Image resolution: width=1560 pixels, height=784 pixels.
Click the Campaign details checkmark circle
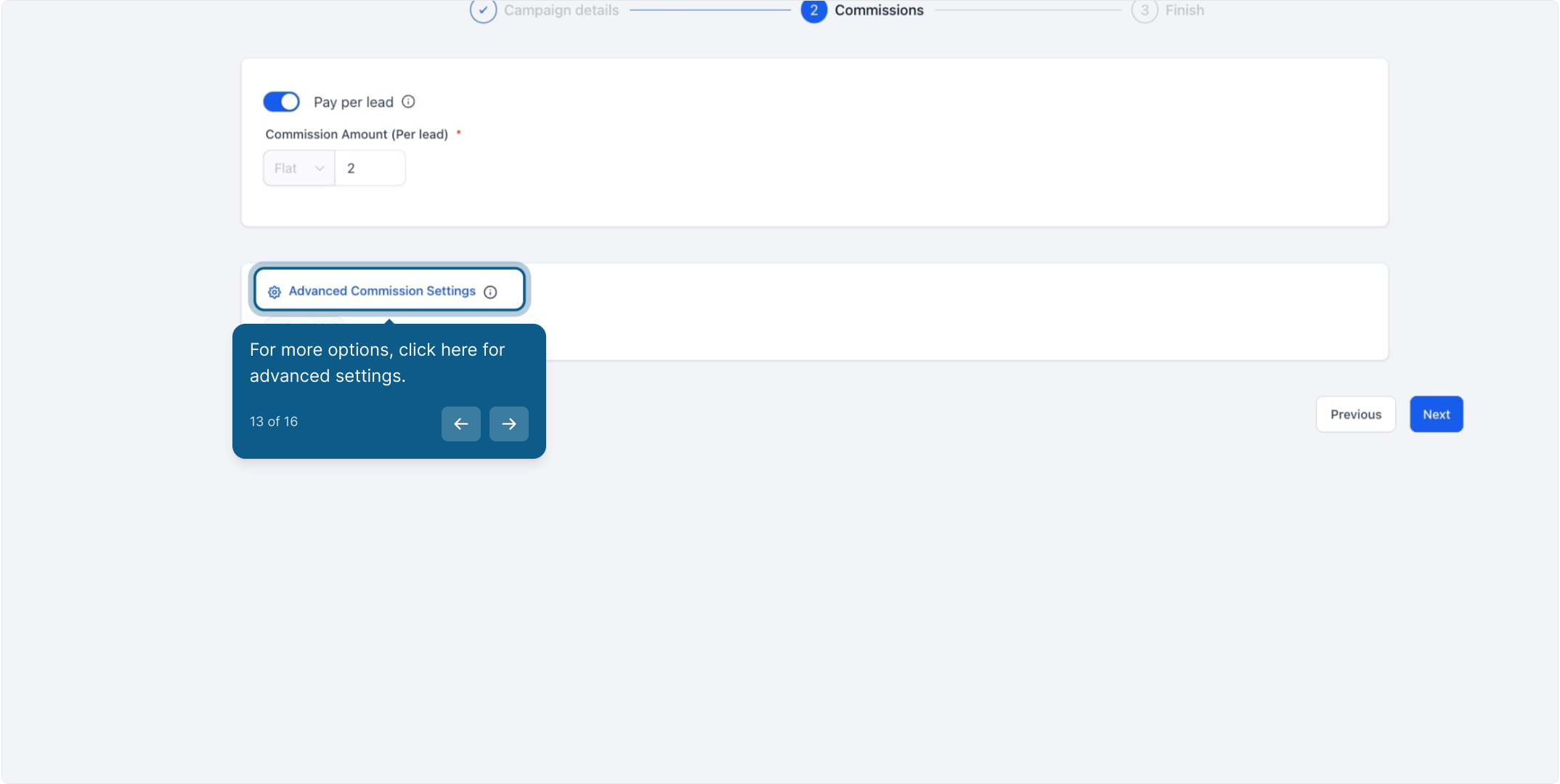[483, 10]
